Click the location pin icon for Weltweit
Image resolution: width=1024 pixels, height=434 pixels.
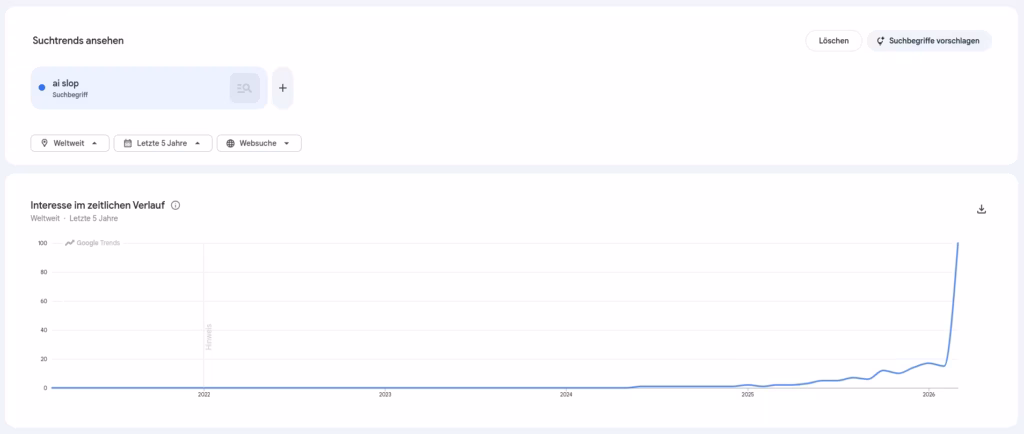43,143
